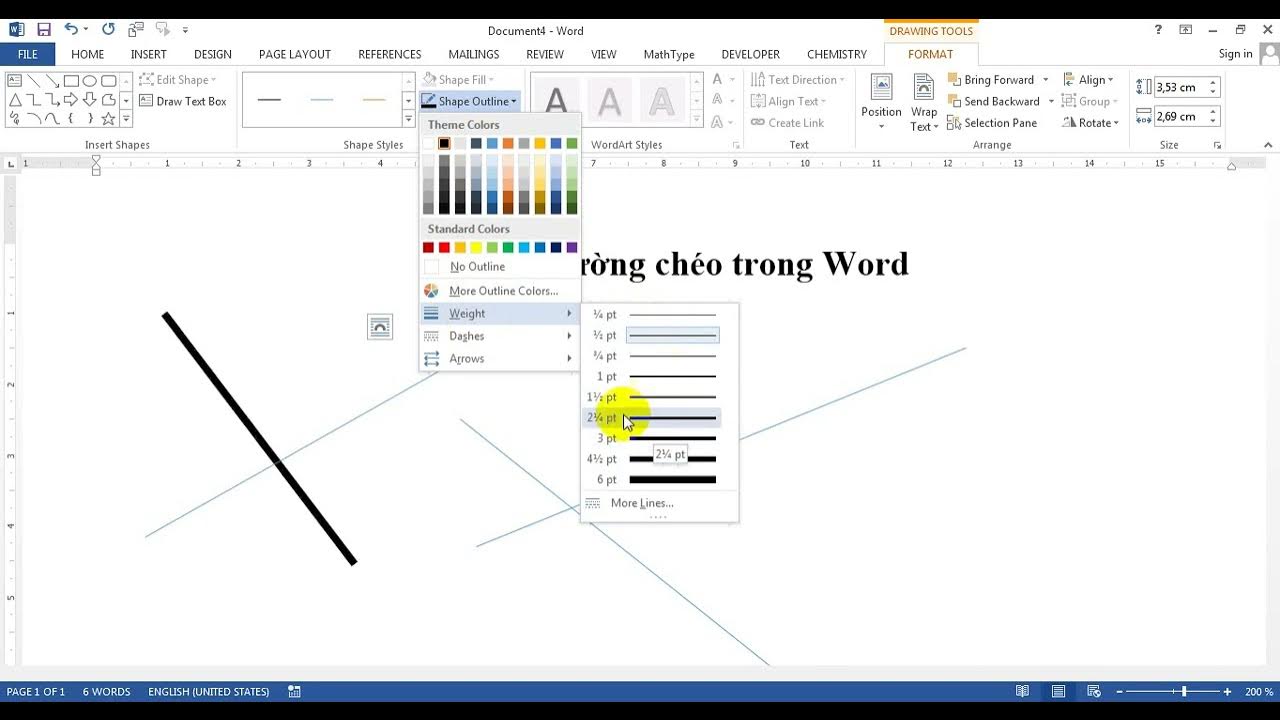The height and width of the screenshot is (720, 1280).
Task: Open the Customize Quick Access Toolbar arrow
Action: pyautogui.click(x=185, y=30)
